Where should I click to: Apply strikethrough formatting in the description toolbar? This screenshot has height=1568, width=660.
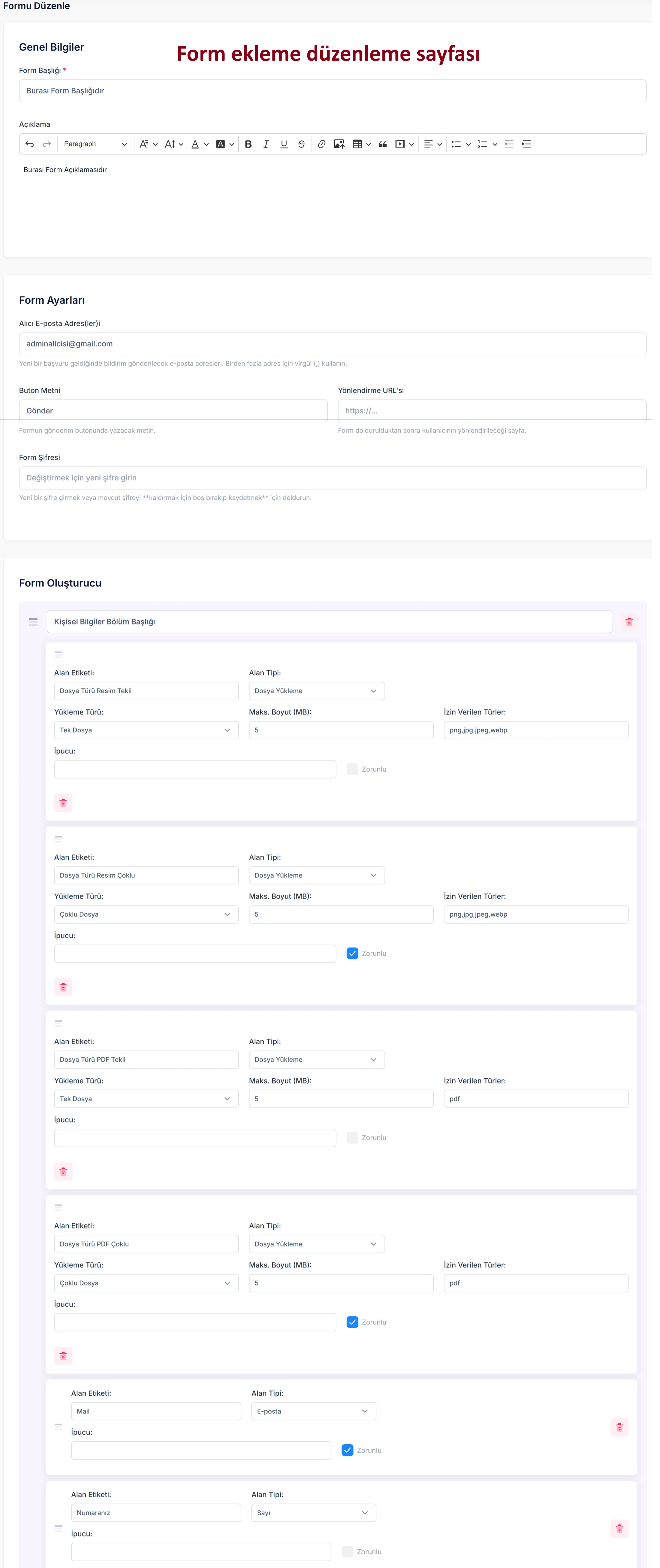pos(301,144)
